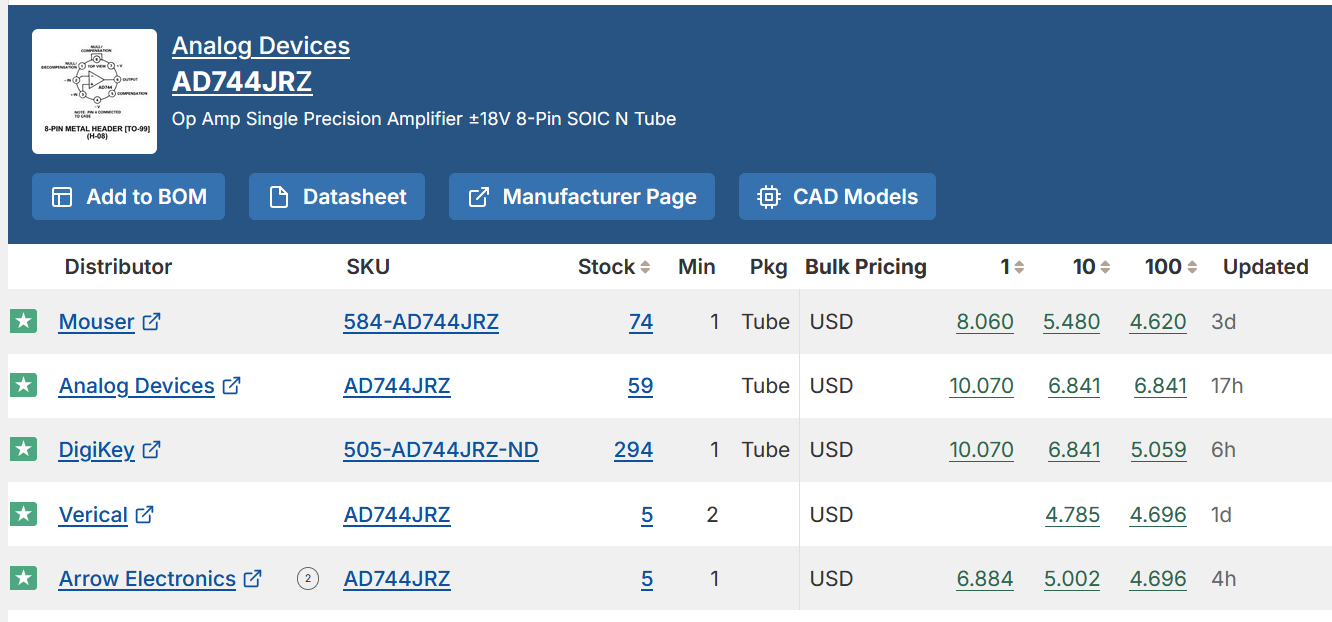Click the green star icon beside Verical
Screen dimensions: 1332x622
[x=24, y=514]
